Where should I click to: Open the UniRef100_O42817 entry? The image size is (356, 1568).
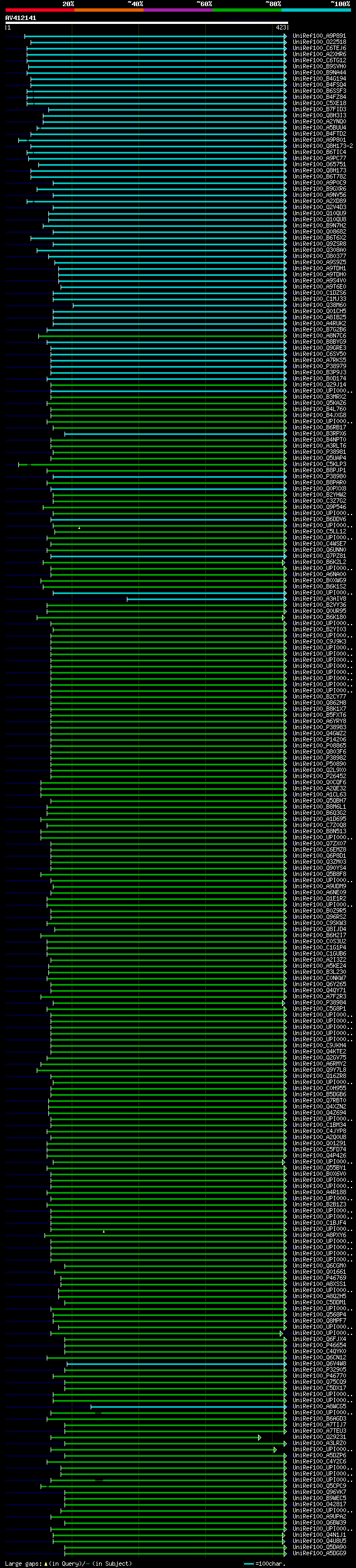[x=319, y=1504]
